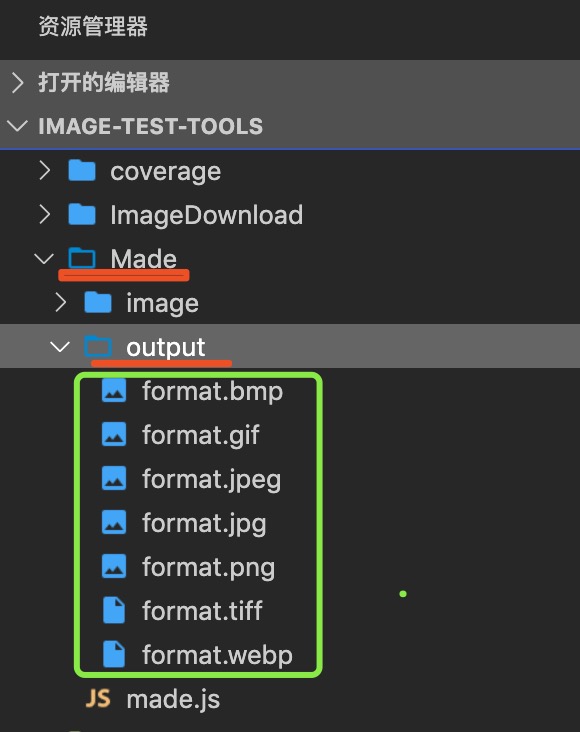
Task: Click the ImageDownload folder icon
Action: pyautogui.click(x=82, y=214)
